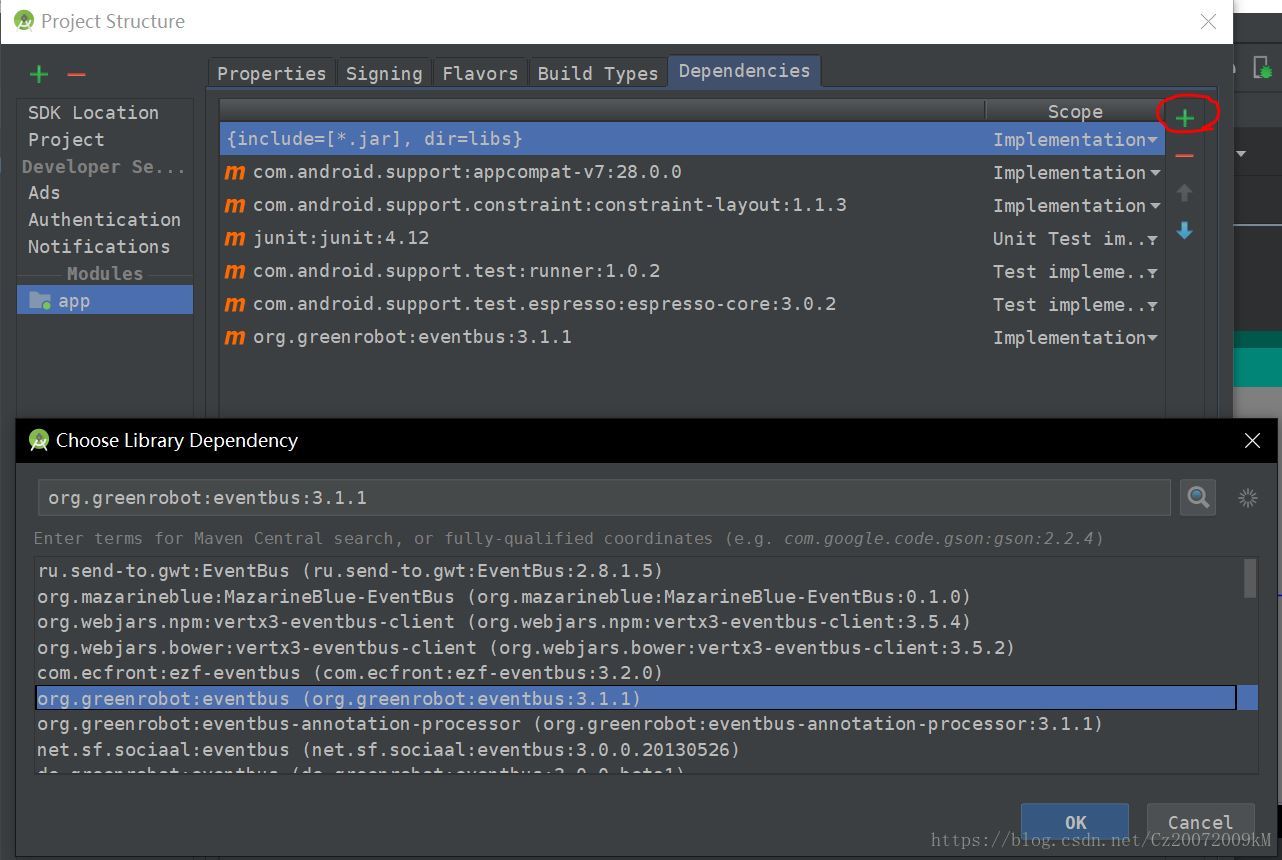Move dependency up with the up arrow
Viewport: 1282px width, 860px height.
pos(1185,193)
